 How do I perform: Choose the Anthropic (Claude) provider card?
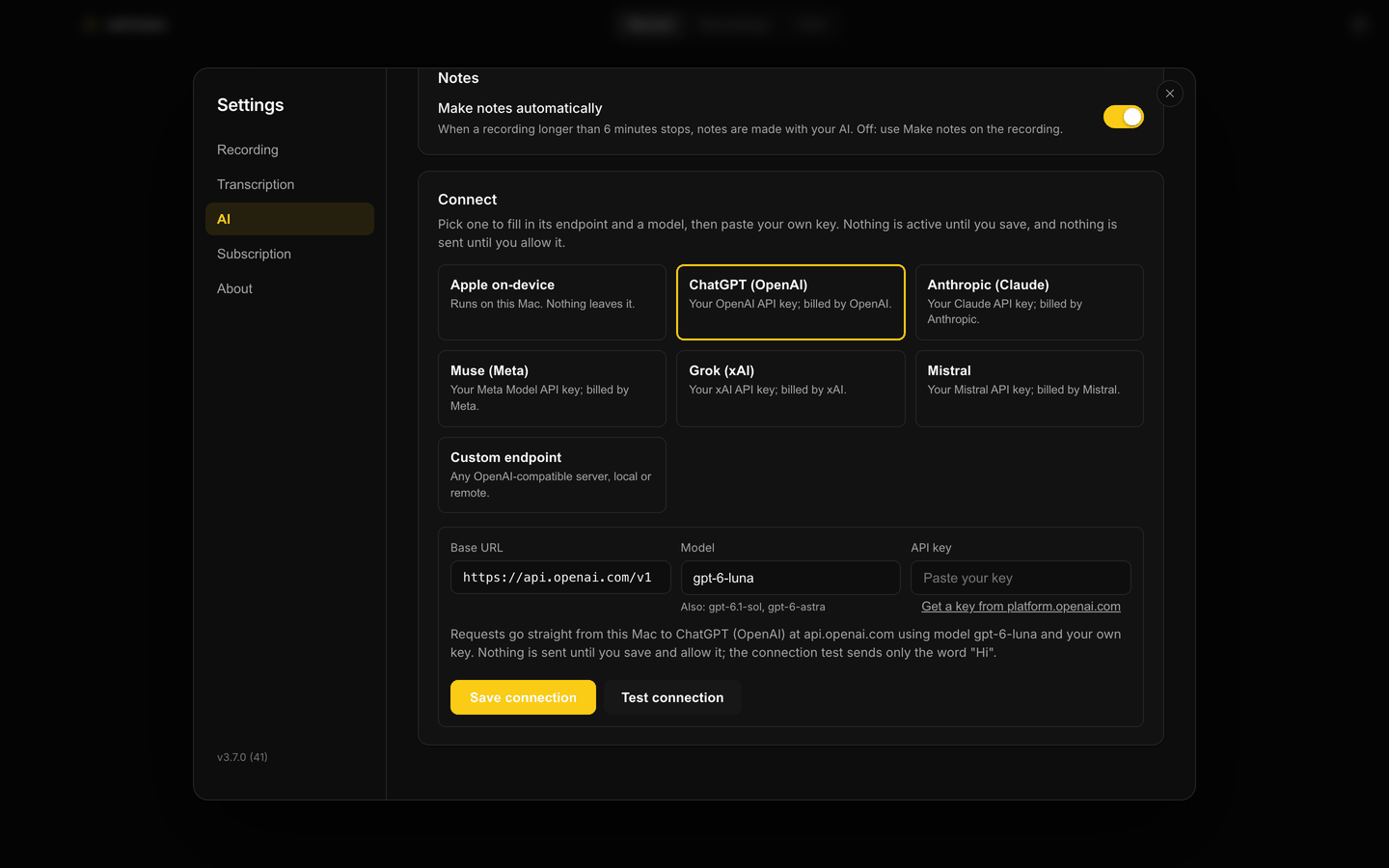click(x=1029, y=302)
